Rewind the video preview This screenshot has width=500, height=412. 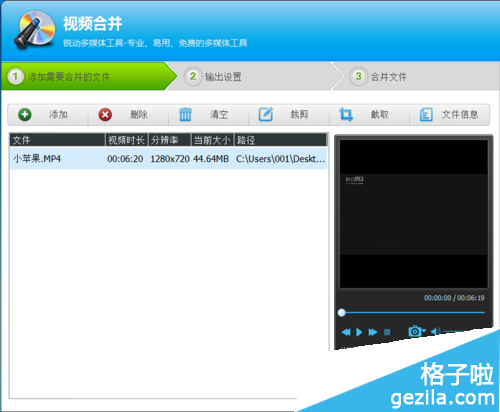click(346, 332)
